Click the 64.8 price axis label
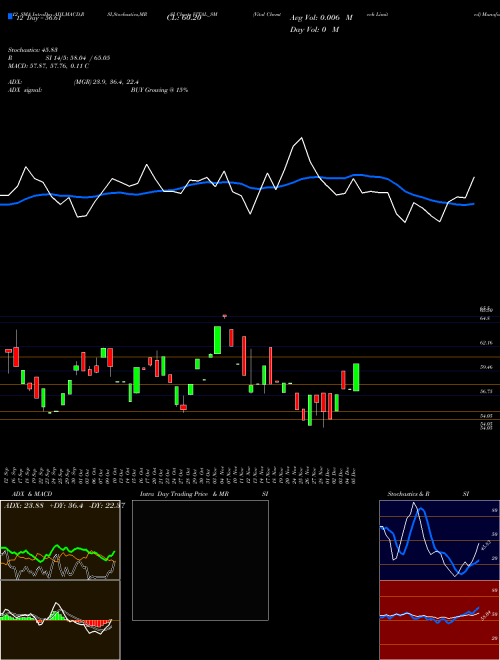The width and height of the screenshot is (500, 660). [485, 318]
